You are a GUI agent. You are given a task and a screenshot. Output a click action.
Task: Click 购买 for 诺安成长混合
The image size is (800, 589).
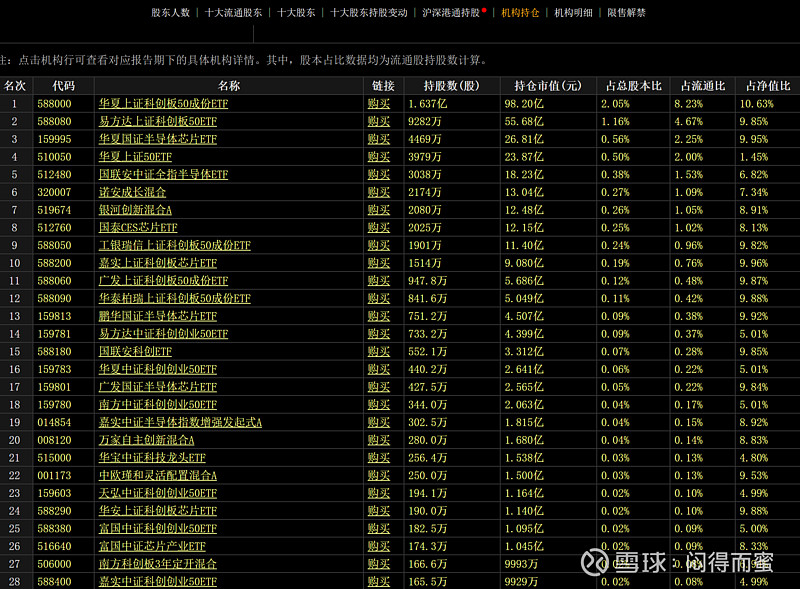[x=379, y=192]
